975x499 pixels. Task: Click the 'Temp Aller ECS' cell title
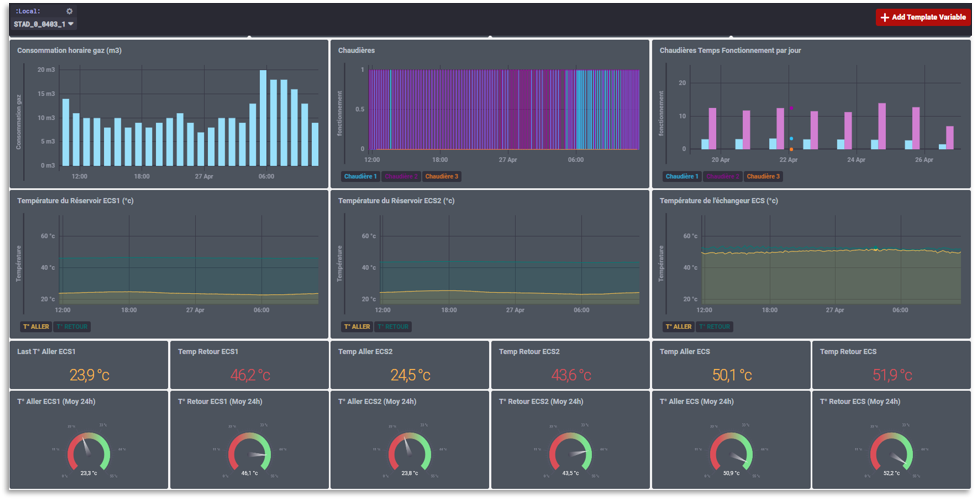(685, 352)
